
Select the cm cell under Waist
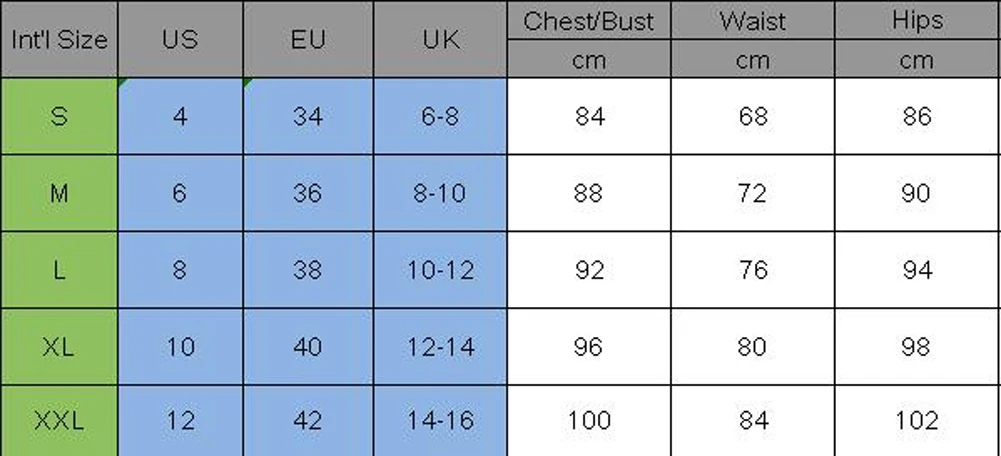click(x=753, y=59)
